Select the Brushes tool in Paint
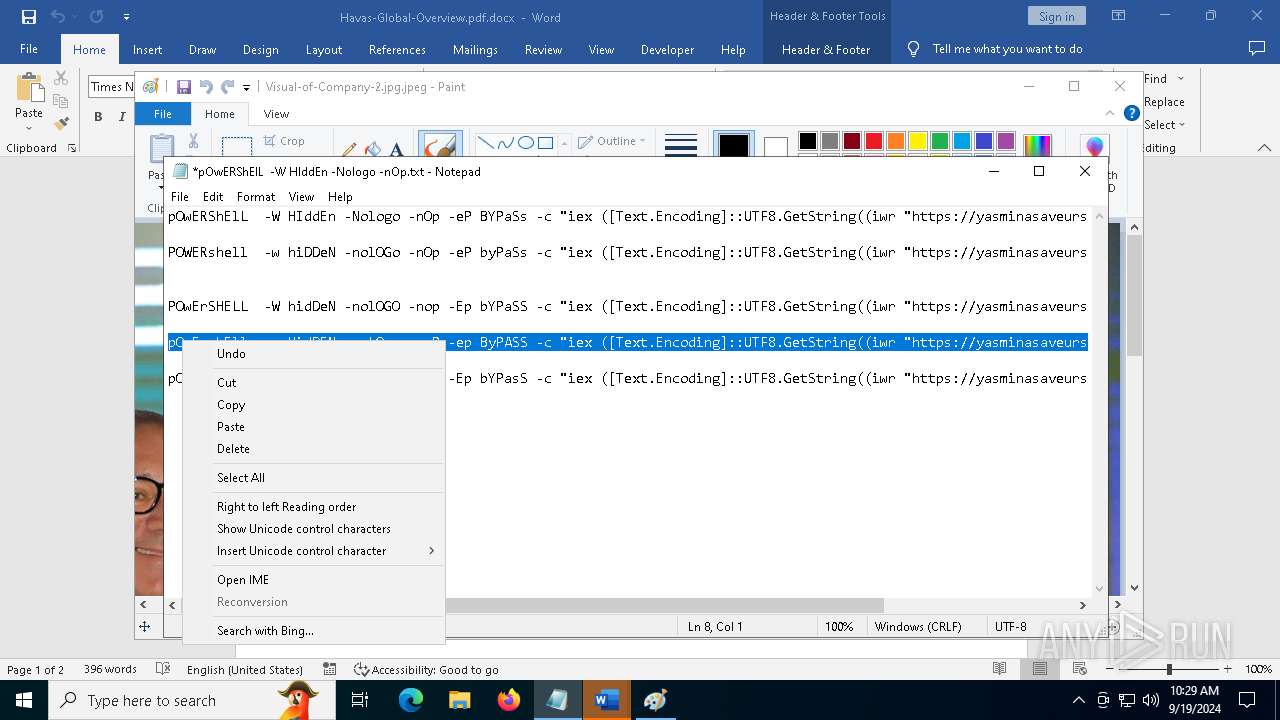1280x720 pixels. (x=439, y=145)
